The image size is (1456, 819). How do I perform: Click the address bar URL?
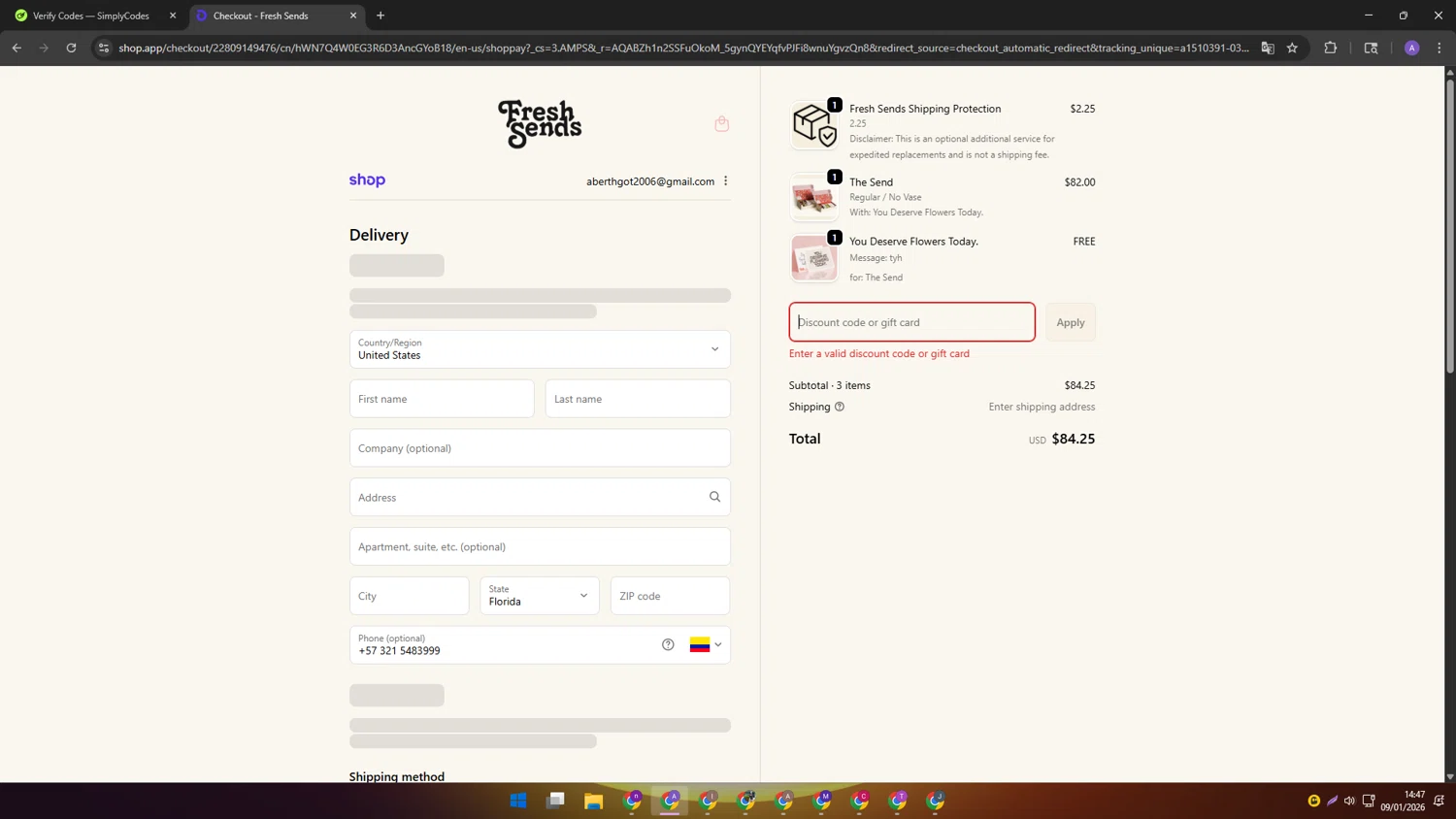[683, 48]
